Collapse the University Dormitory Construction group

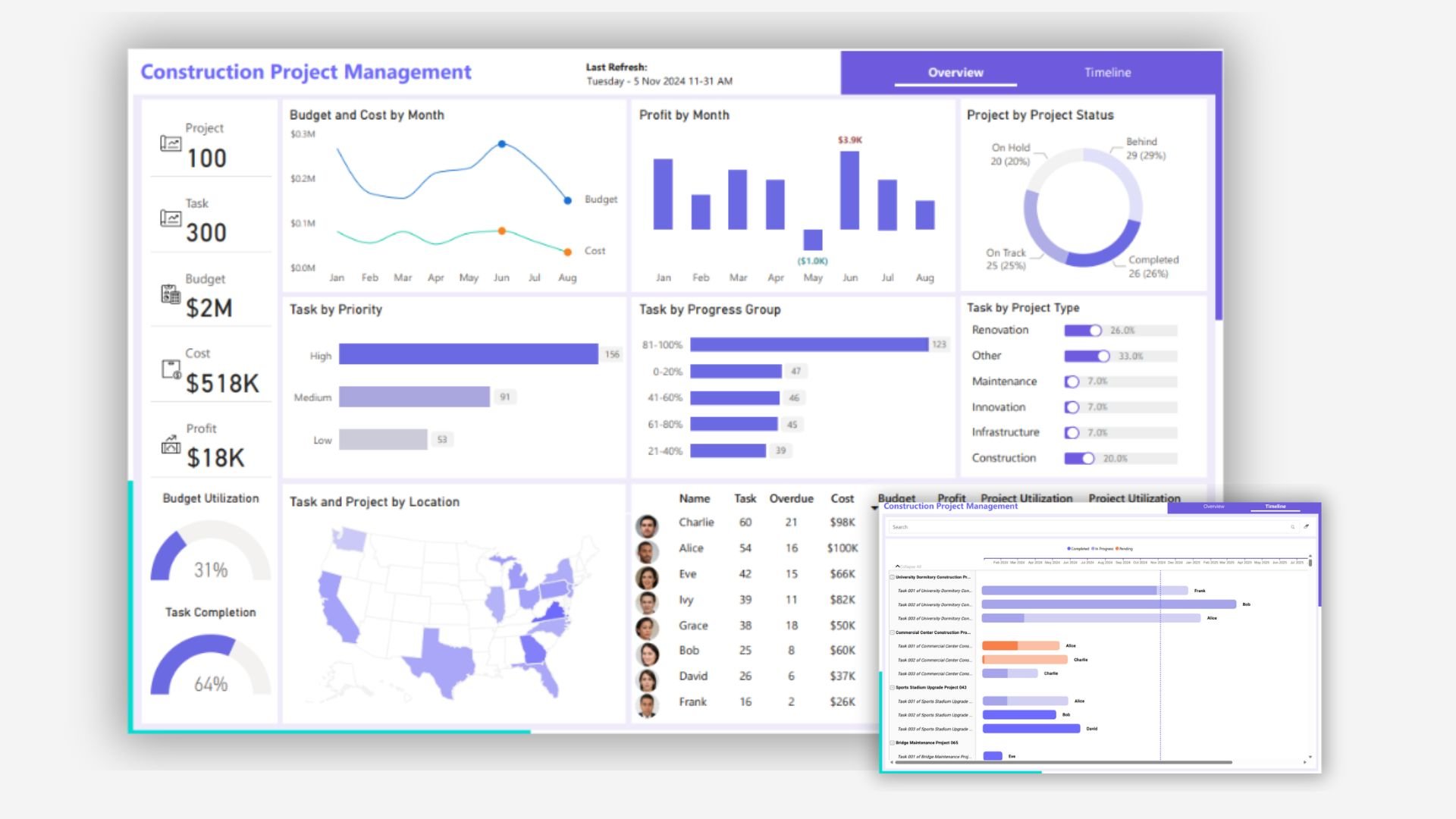(892, 577)
